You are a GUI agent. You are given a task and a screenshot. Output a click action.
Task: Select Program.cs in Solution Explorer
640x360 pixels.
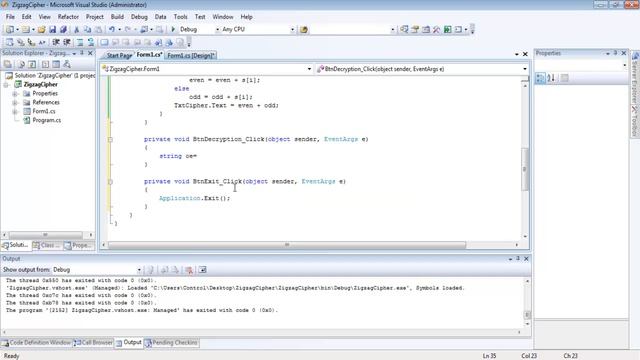click(47, 120)
